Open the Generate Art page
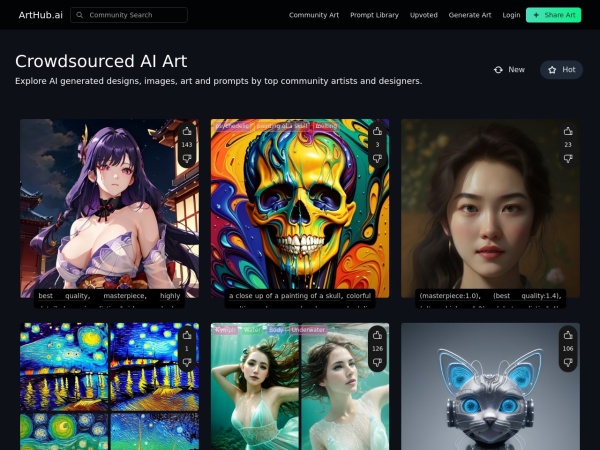 click(x=470, y=15)
